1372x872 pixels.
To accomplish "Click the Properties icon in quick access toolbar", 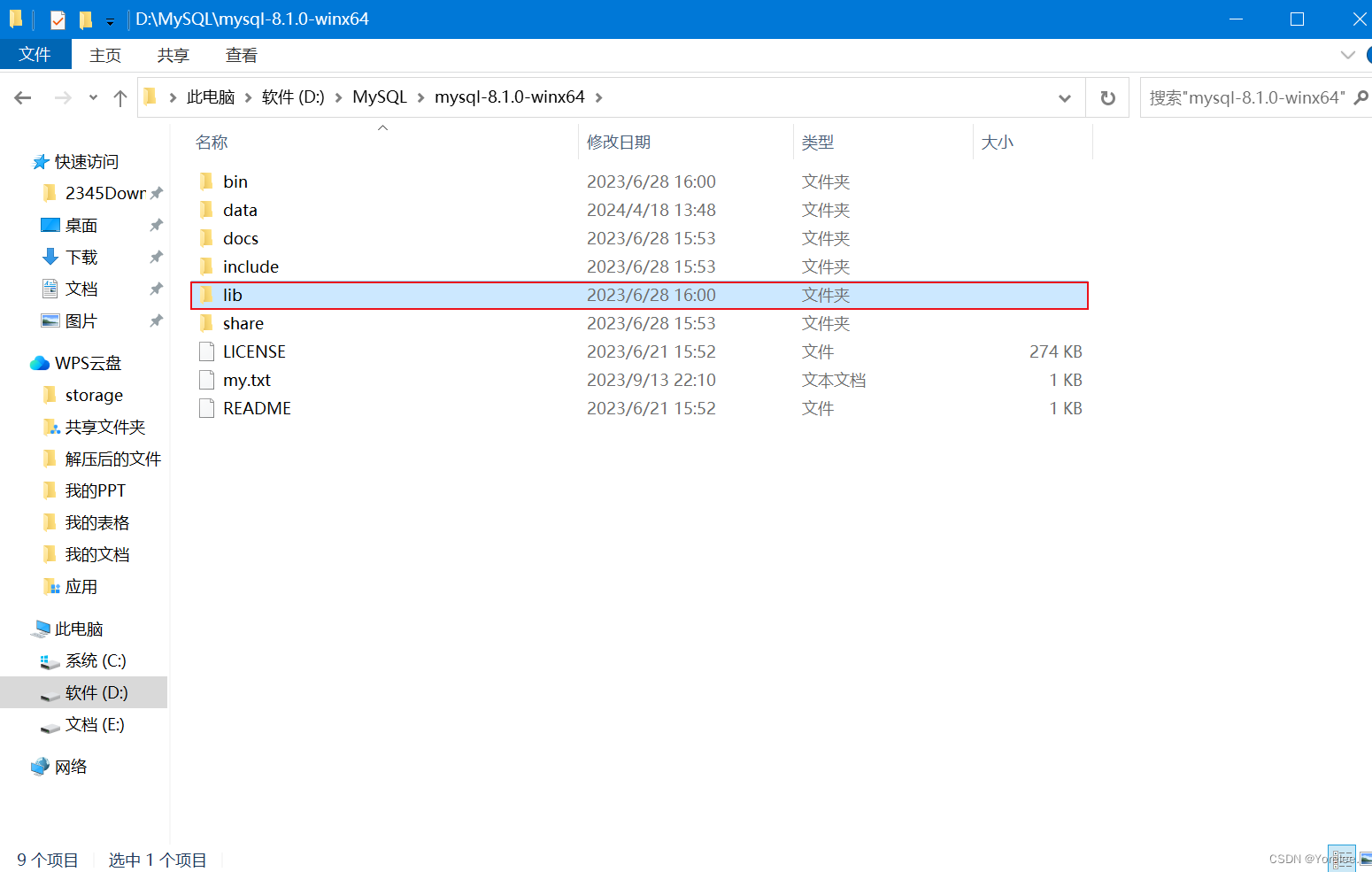I will tap(57, 19).
